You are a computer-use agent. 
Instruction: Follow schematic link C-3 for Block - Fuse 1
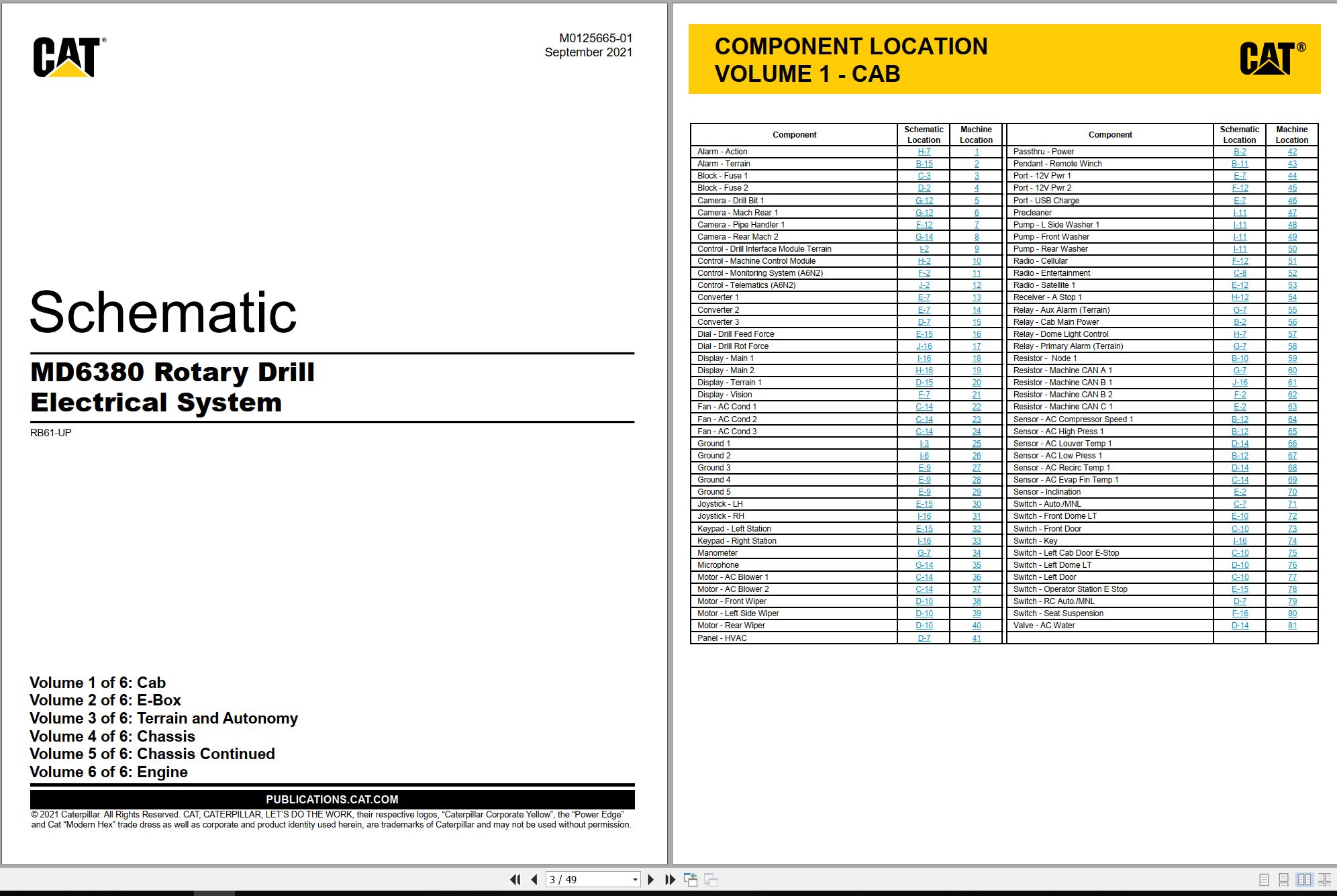tap(924, 176)
